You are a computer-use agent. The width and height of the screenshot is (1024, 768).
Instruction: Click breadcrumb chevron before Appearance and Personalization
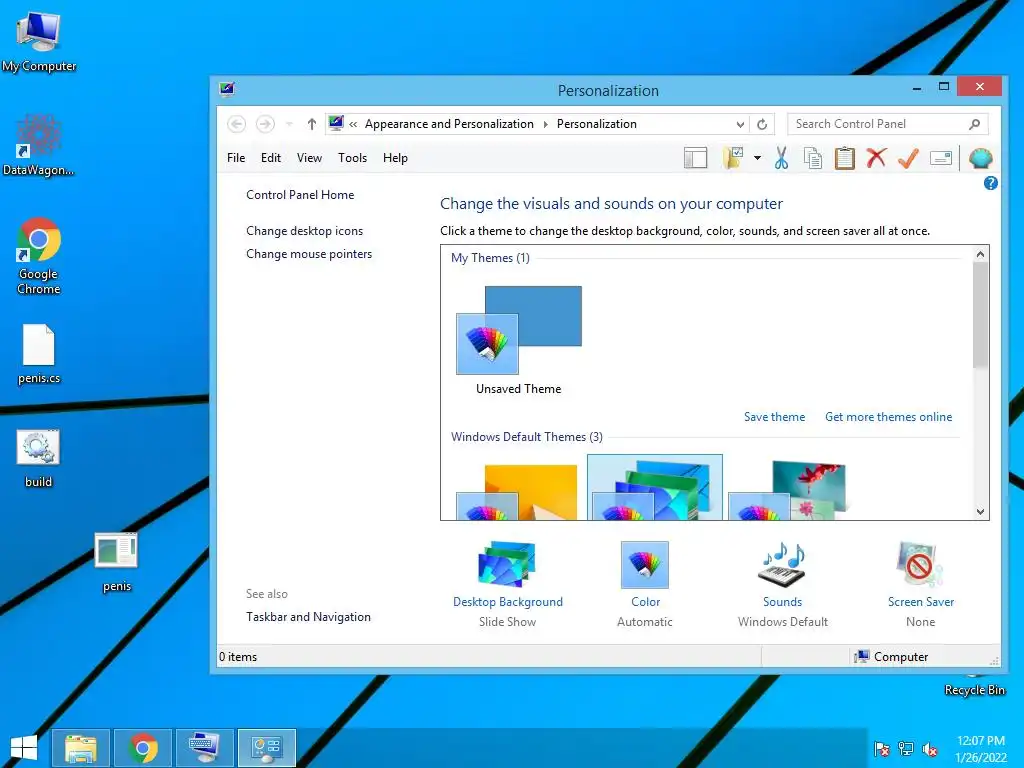[x=353, y=124]
